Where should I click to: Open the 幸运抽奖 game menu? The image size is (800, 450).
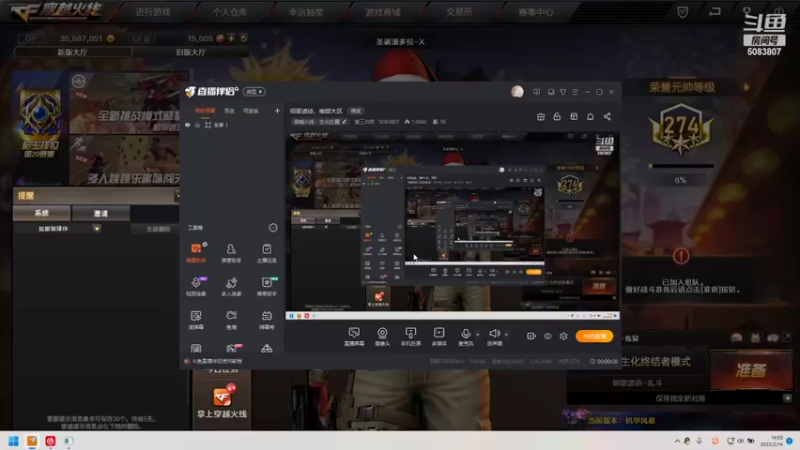coord(306,12)
